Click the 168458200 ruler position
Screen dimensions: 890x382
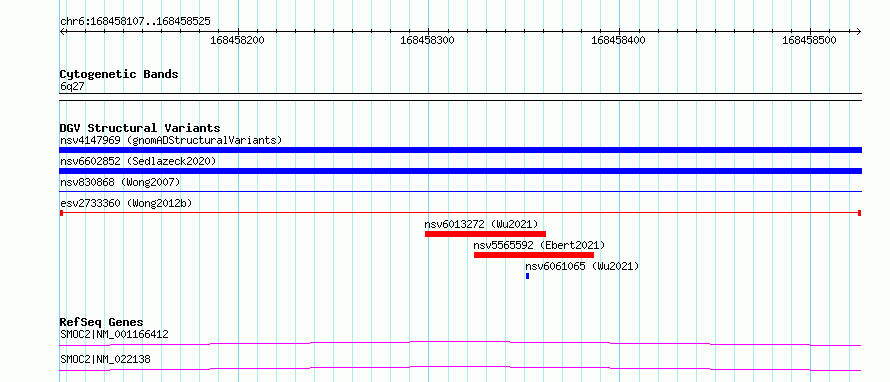pos(237,40)
